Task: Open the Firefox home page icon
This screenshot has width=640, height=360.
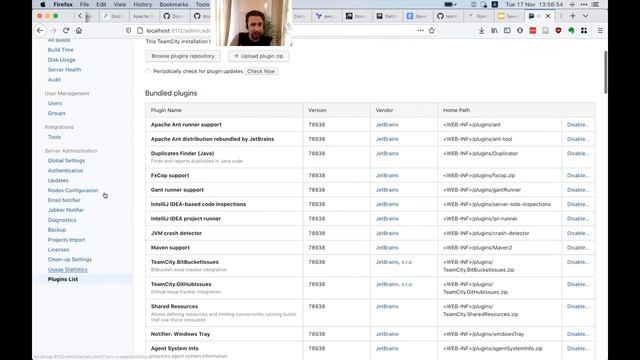Action: (x=79, y=30)
